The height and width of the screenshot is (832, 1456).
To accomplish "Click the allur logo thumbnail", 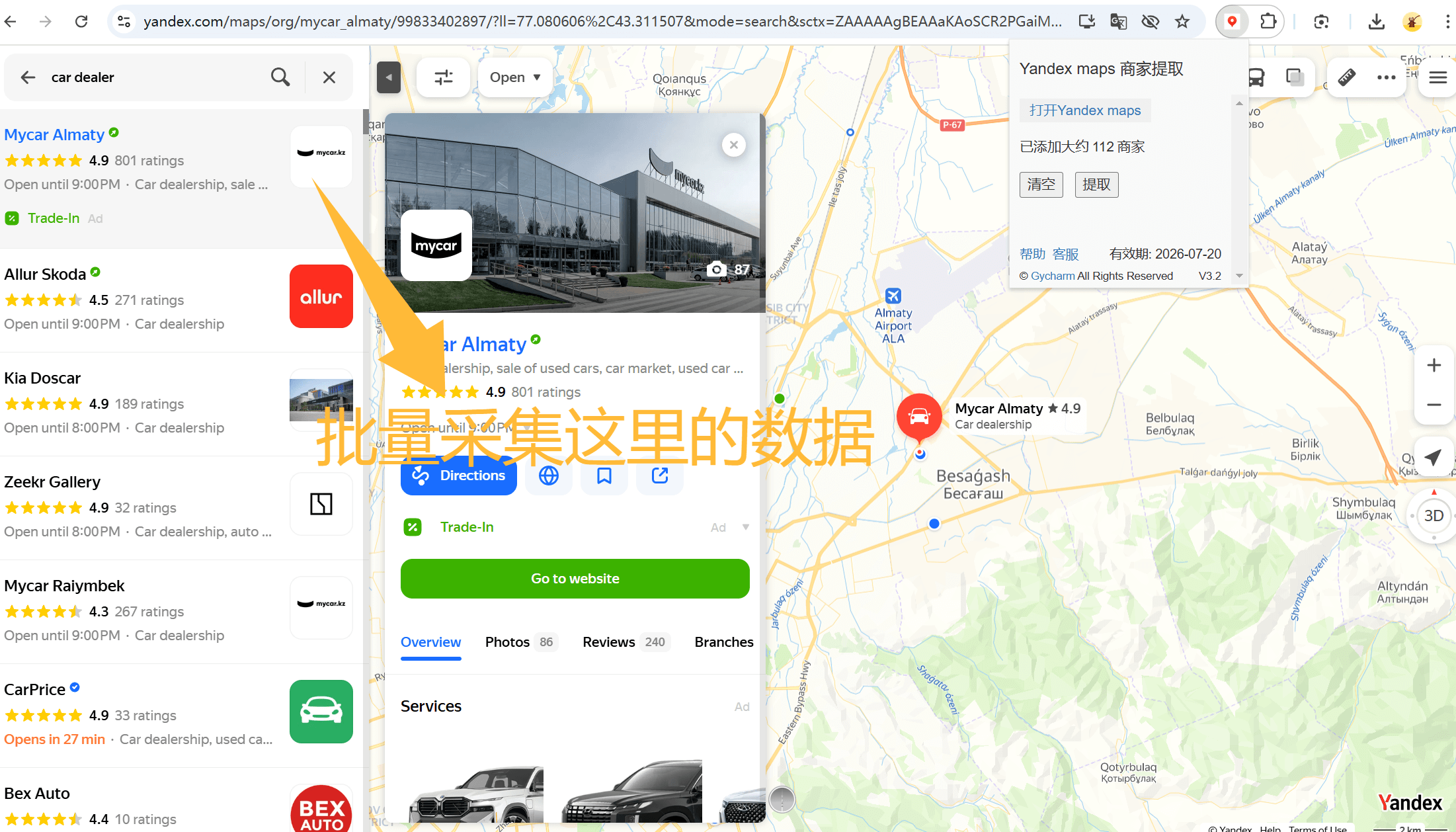I will coord(321,296).
